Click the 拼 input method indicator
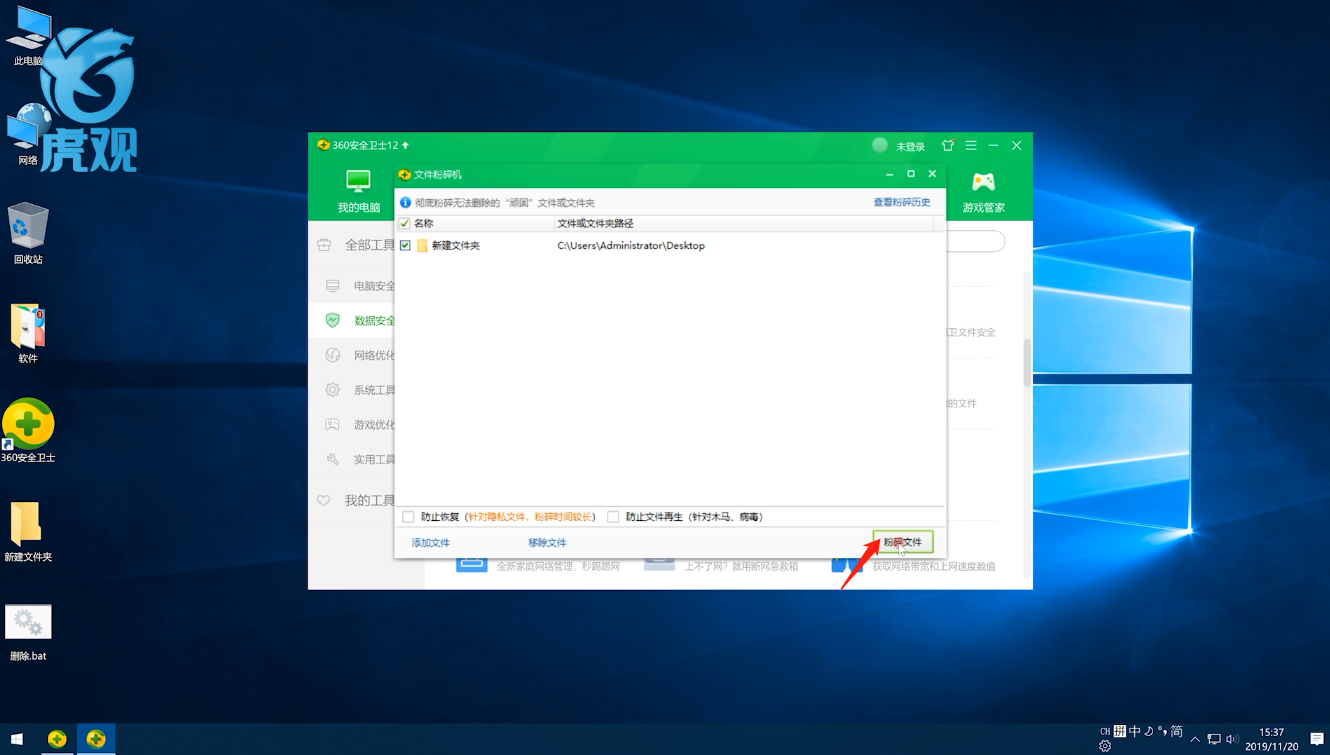 pyautogui.click(x=1120, y=731)
